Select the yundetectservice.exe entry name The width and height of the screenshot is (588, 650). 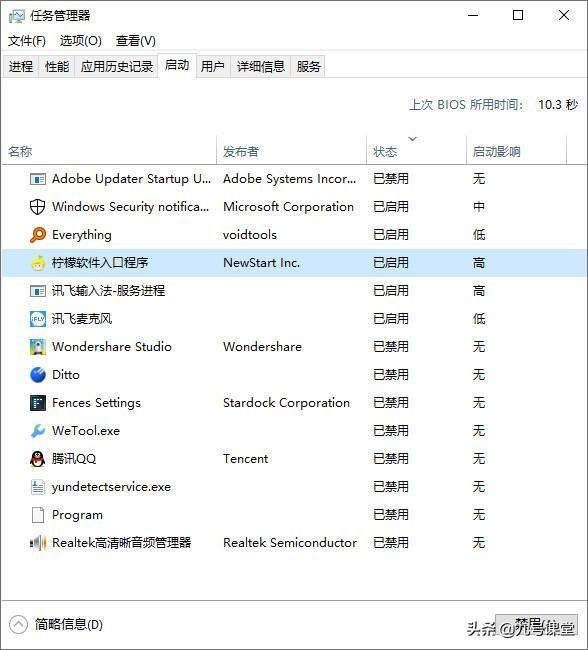tap(111, 487)
